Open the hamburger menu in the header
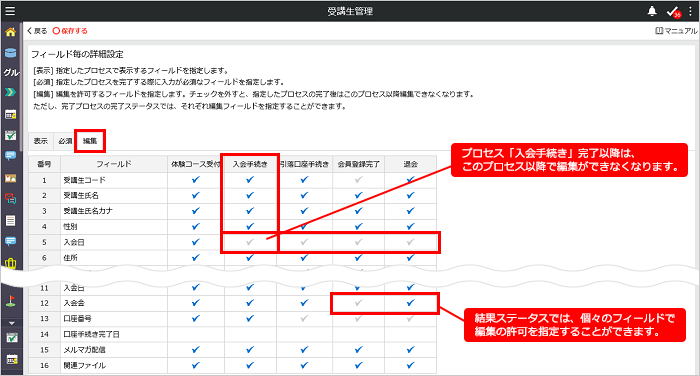Screen dimensions: 700x376 click(10, 11)
